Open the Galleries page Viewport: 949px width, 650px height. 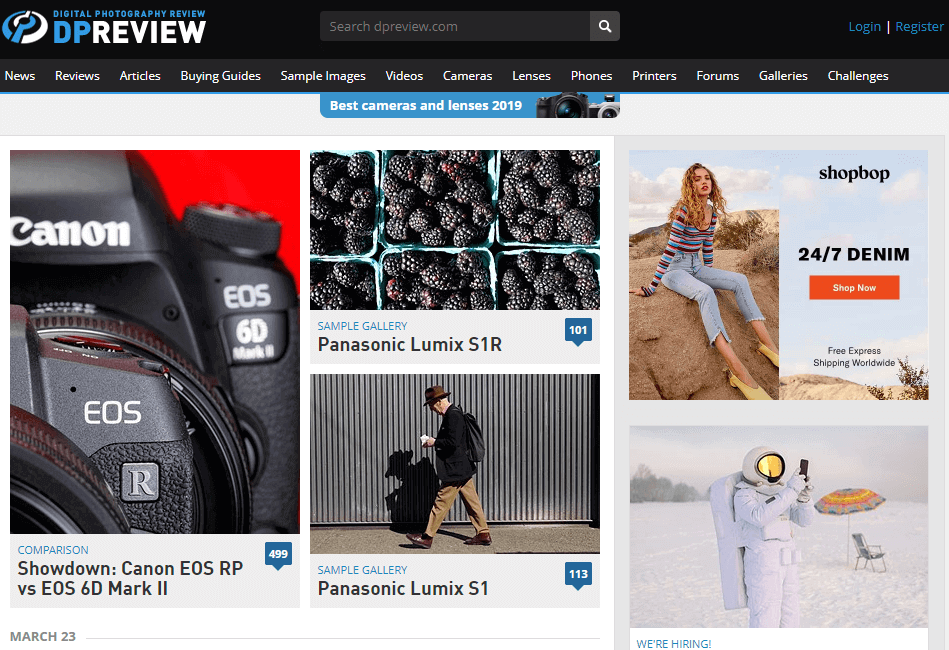[783, 75]
